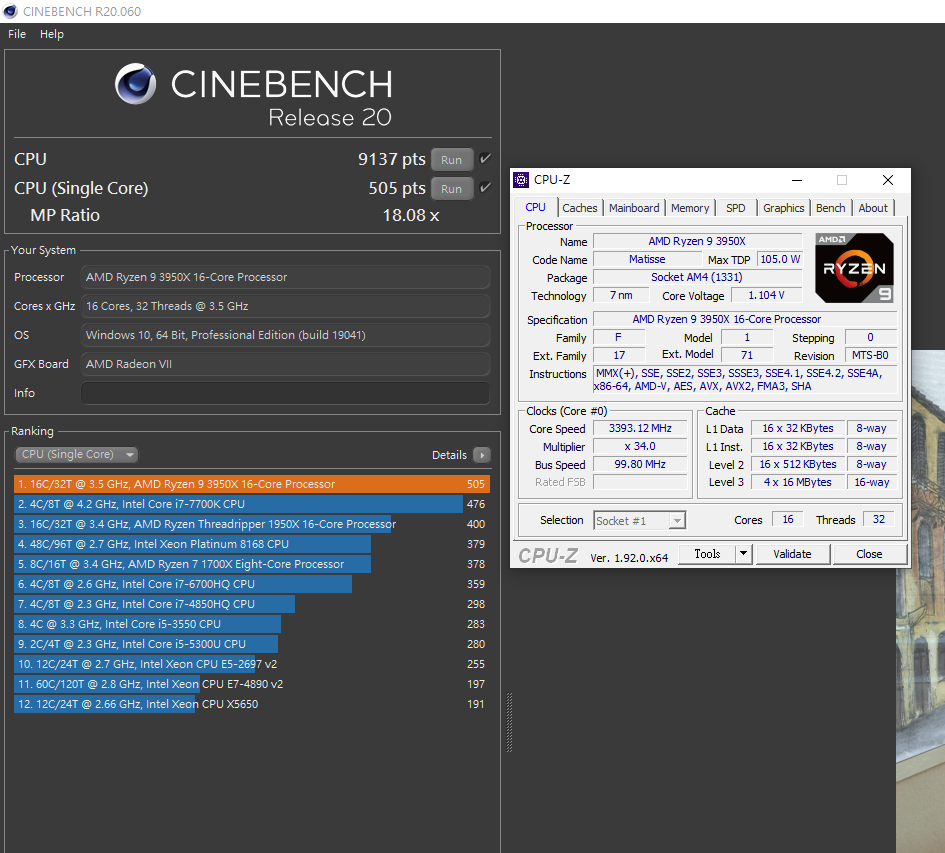Select the Intel Core i7-7700K ranking row

[x=252, y=504]
